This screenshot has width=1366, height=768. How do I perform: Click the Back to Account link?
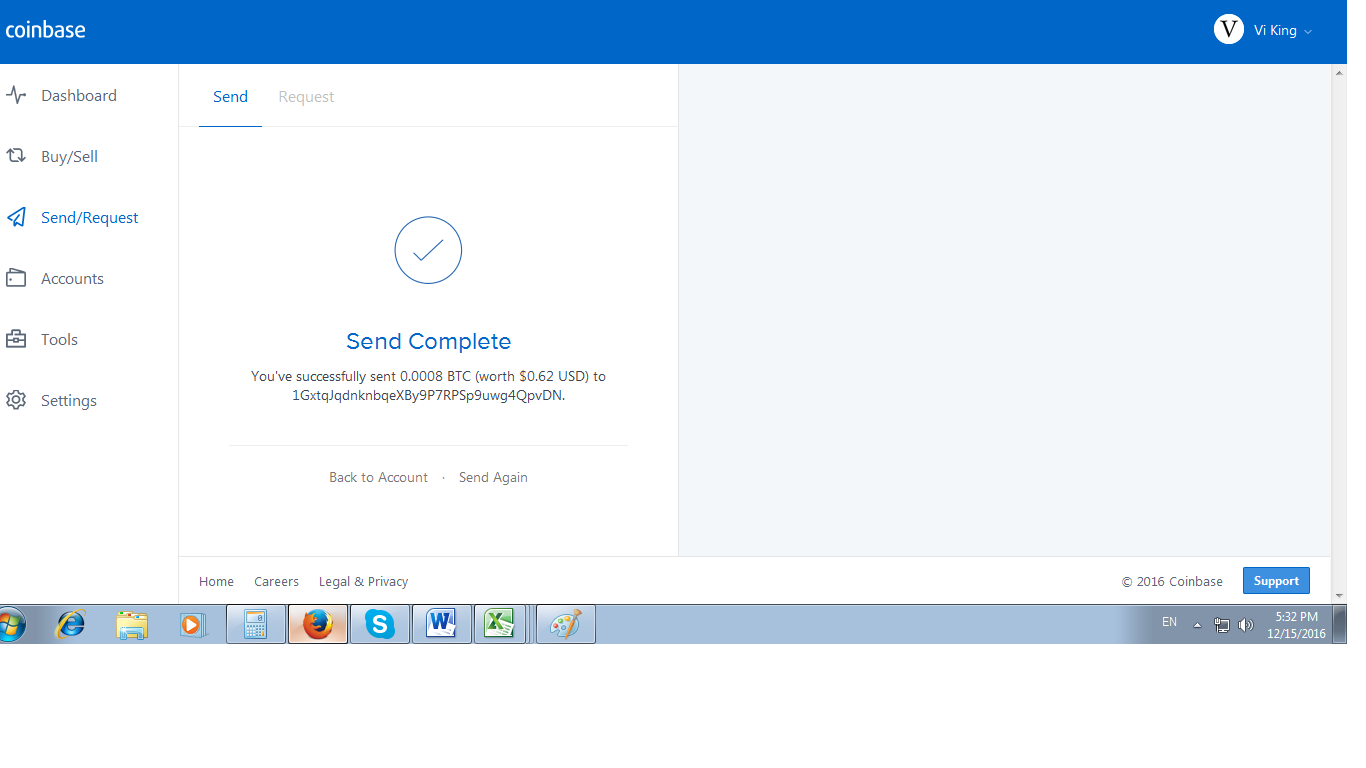click(378, 478)
